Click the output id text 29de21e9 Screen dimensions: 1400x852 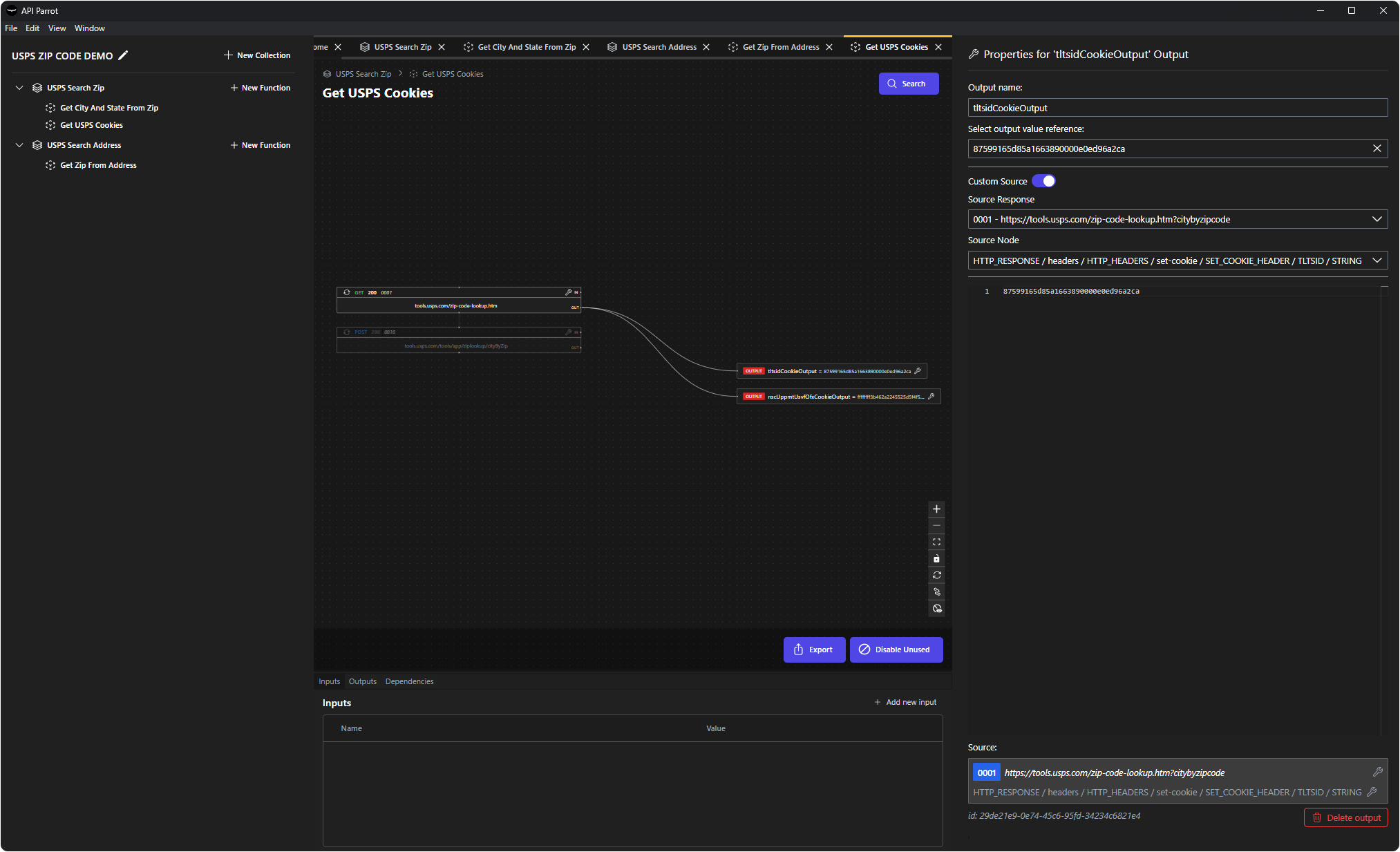[x=1054, y=815]
